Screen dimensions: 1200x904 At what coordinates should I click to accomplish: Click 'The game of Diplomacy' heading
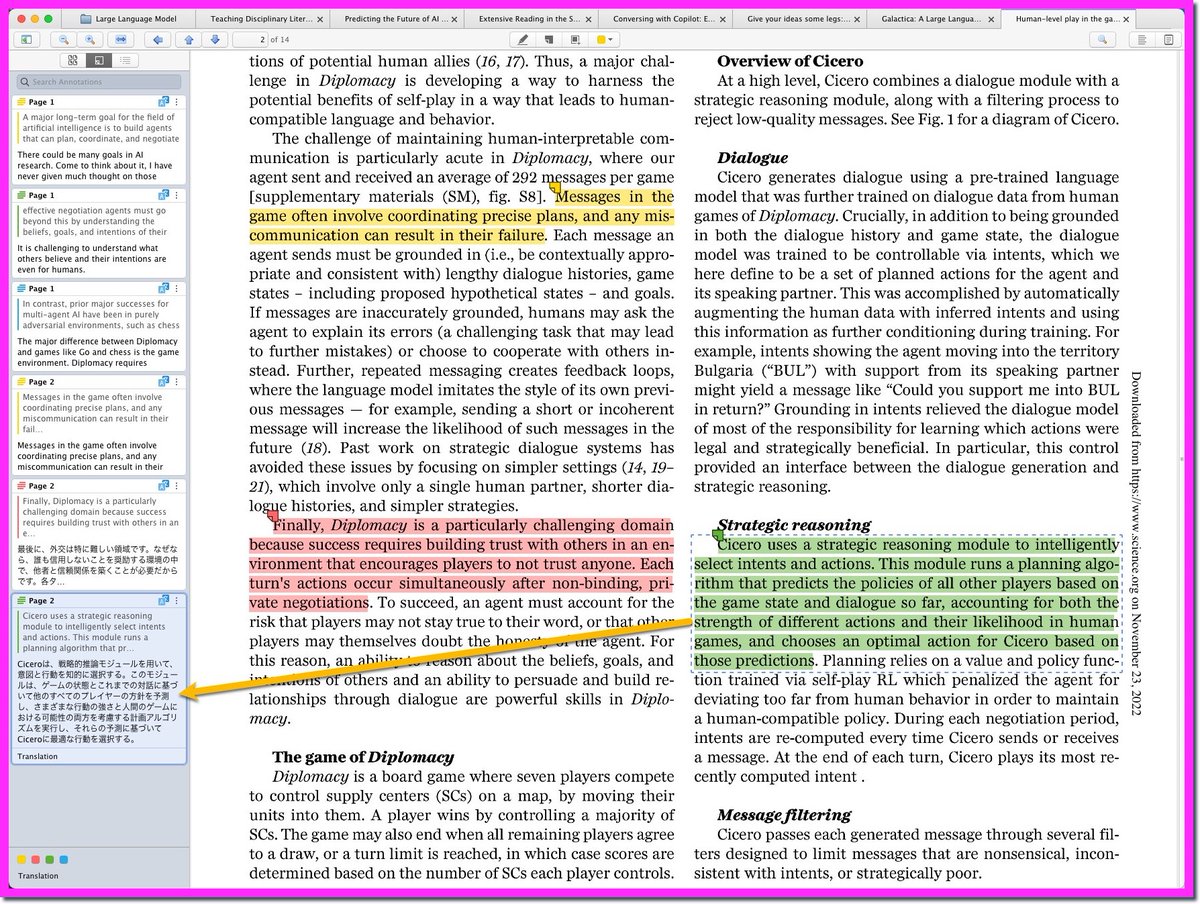[363, 757]
